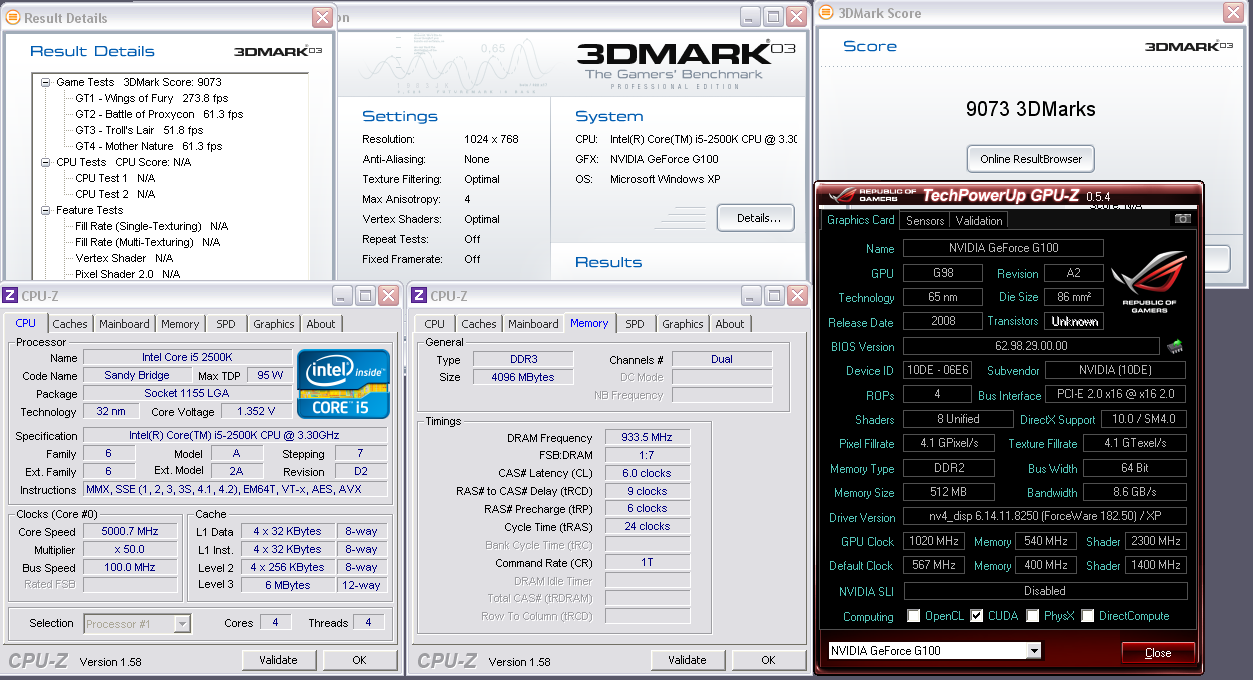Click the Online ResultBrowser button
1253x680 pixels.
click(1031, 159)
